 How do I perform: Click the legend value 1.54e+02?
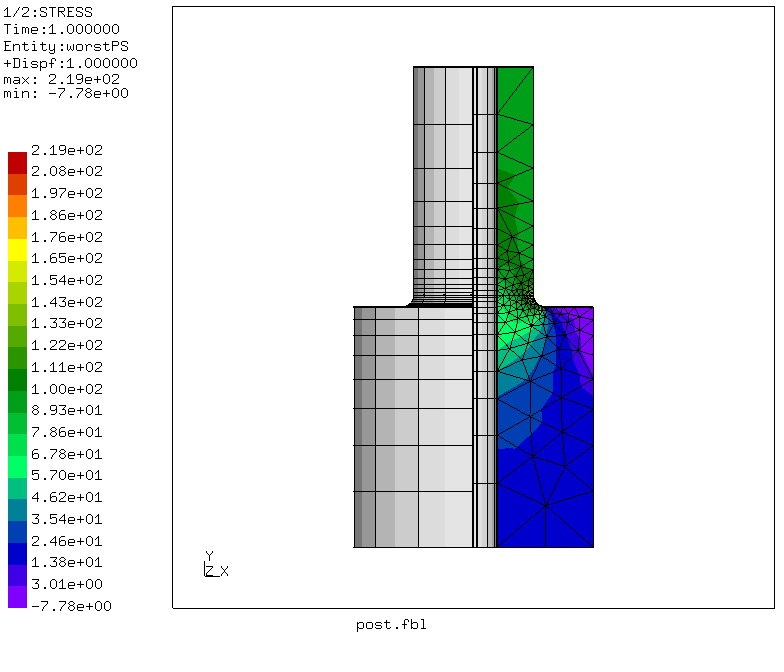tap(67, 280)
